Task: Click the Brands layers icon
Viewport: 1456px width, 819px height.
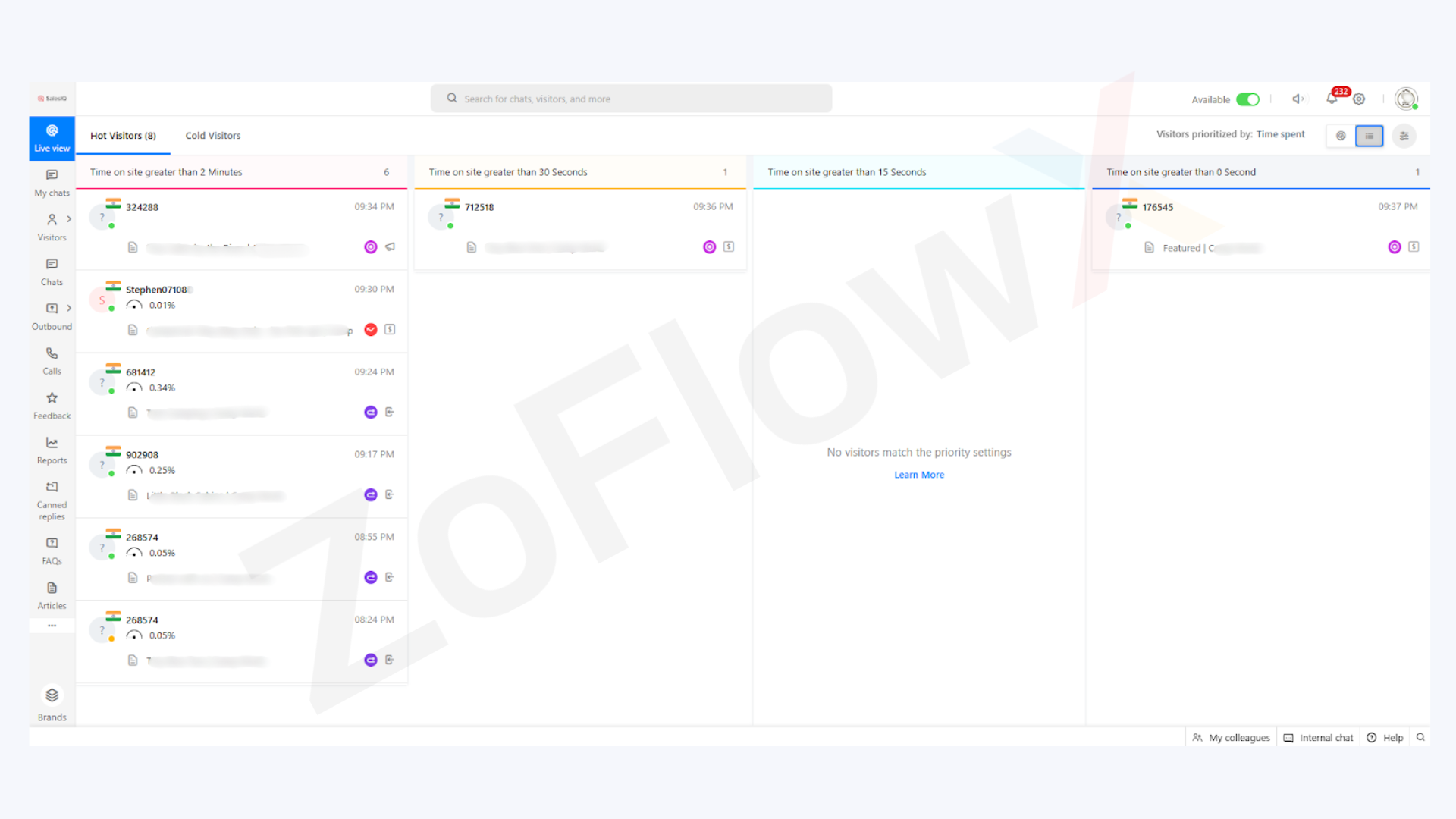Action: coord(52,695)
